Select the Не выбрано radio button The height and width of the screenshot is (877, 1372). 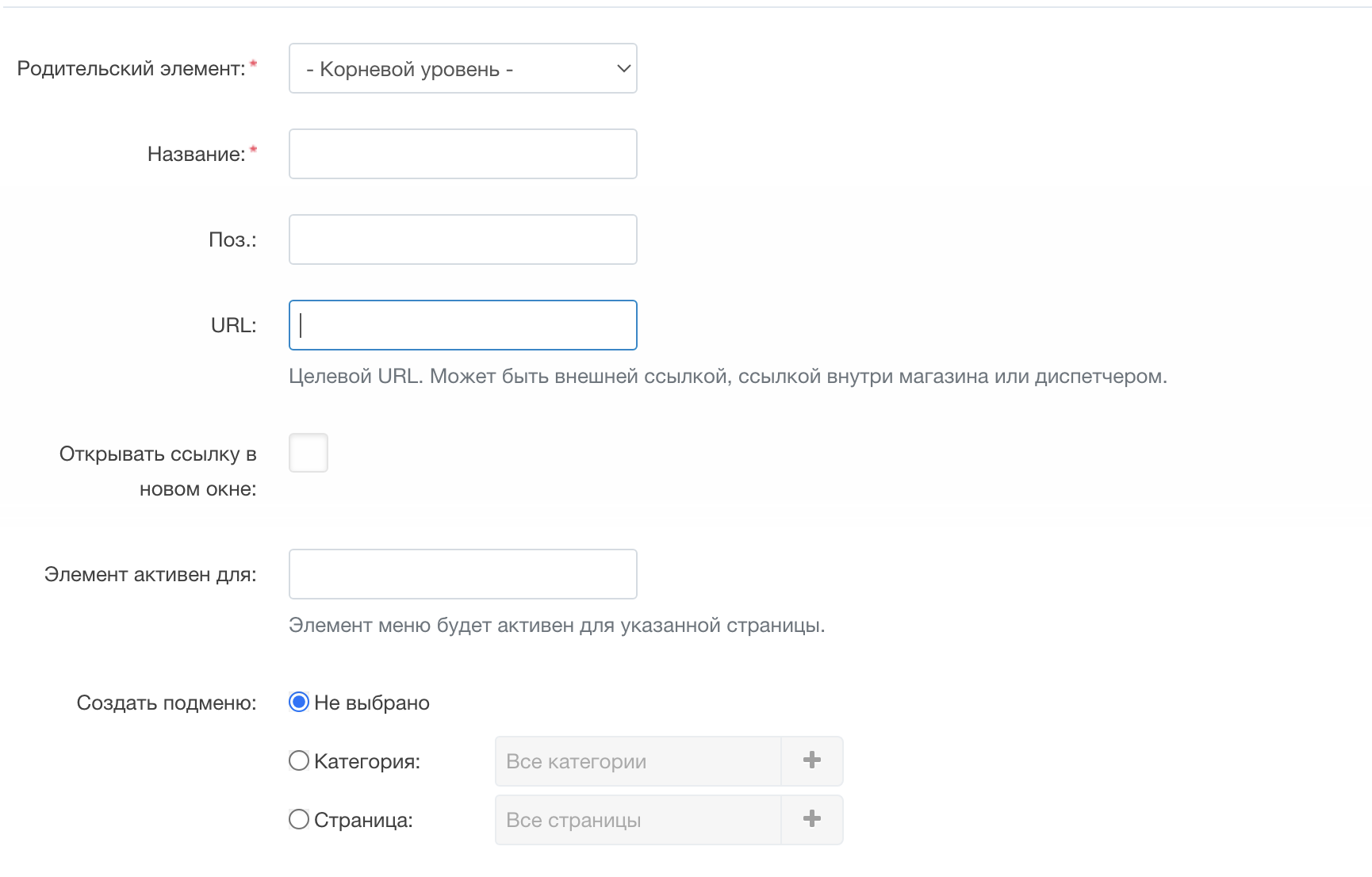[x=299, y=702]
